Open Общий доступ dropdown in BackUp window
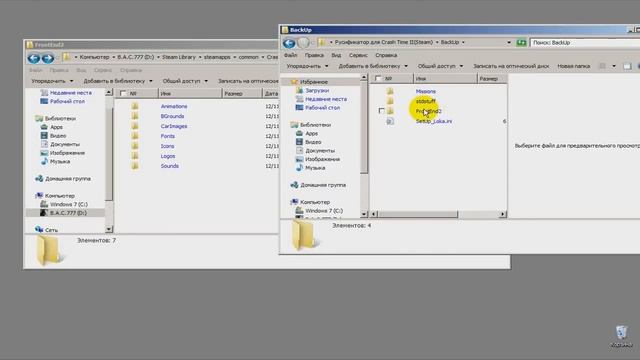The height and width of the screenshot is (360, 640). (440, 66)
